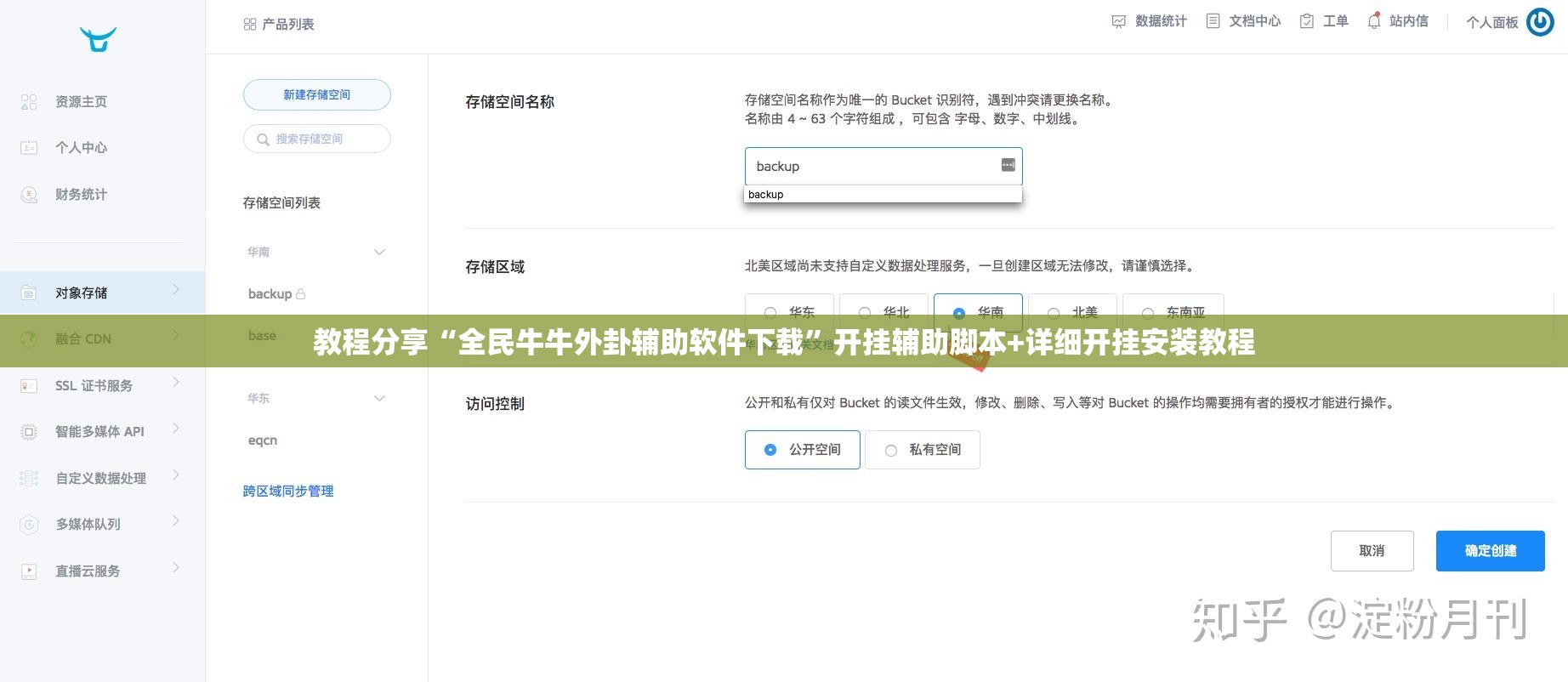The height and width of the screenshot is (682, 1568).
Task: Click the 直播云服务 play icon
Action: coord(29,571)
